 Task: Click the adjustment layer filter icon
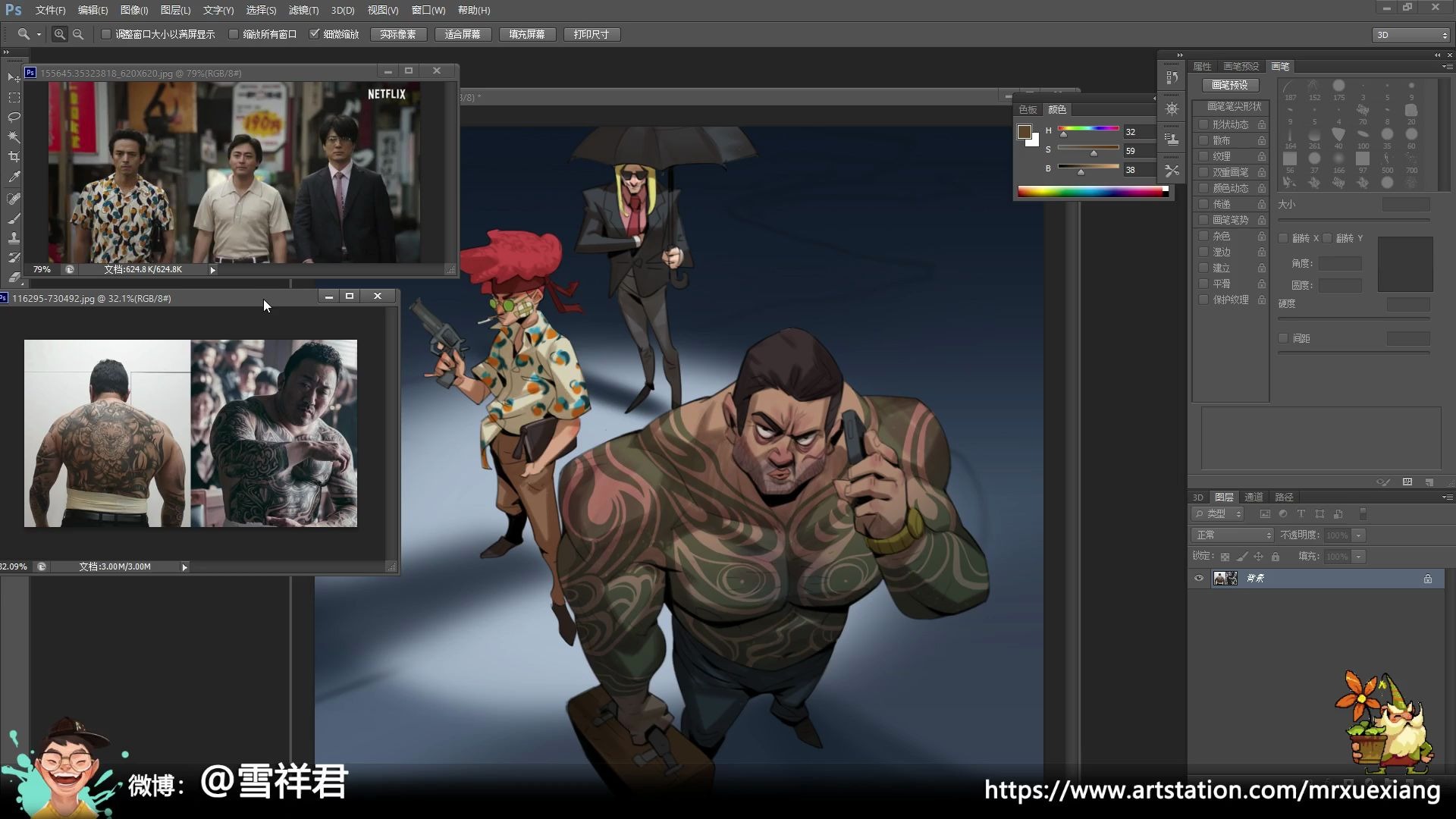pos(1283,514)
